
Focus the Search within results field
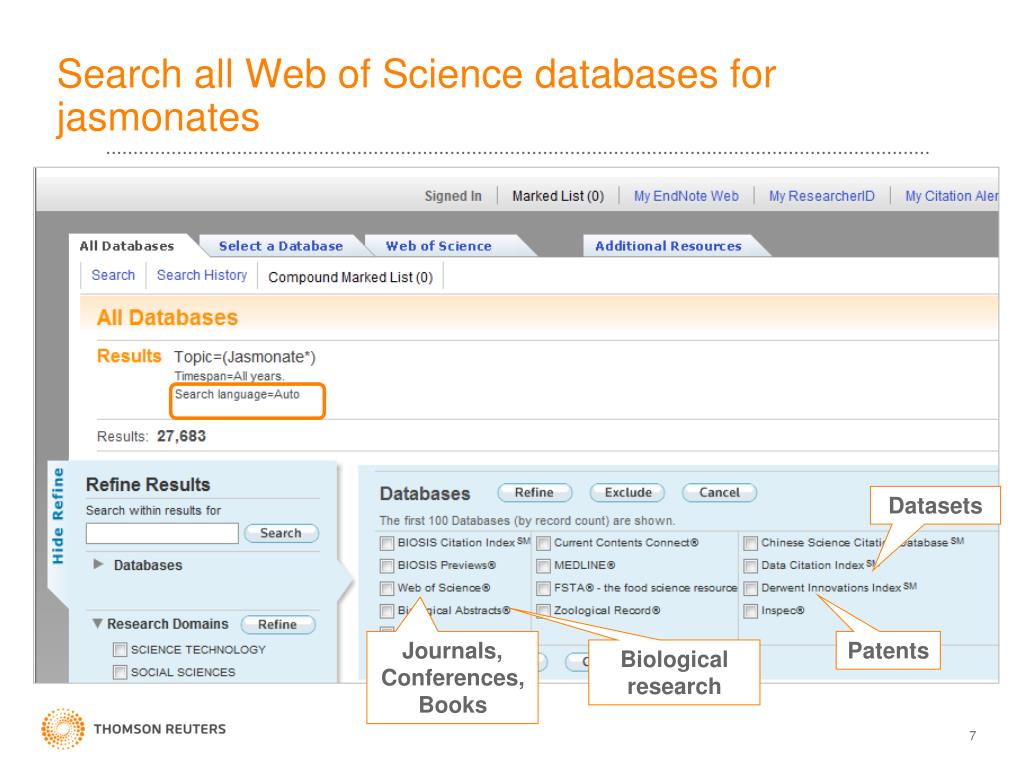[162, 533]
